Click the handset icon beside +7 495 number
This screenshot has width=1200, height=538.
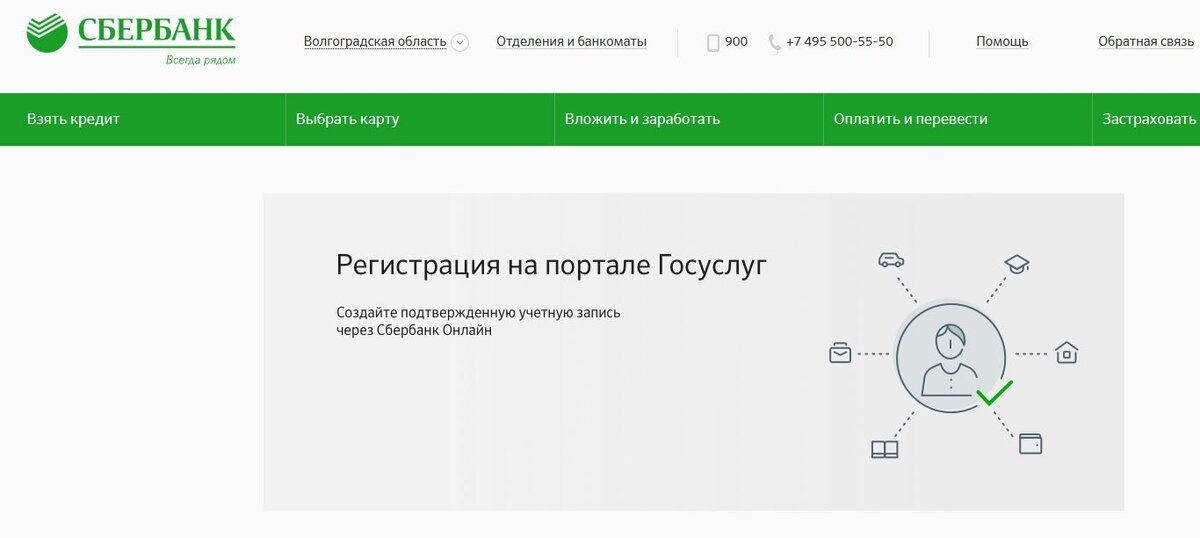774,43
